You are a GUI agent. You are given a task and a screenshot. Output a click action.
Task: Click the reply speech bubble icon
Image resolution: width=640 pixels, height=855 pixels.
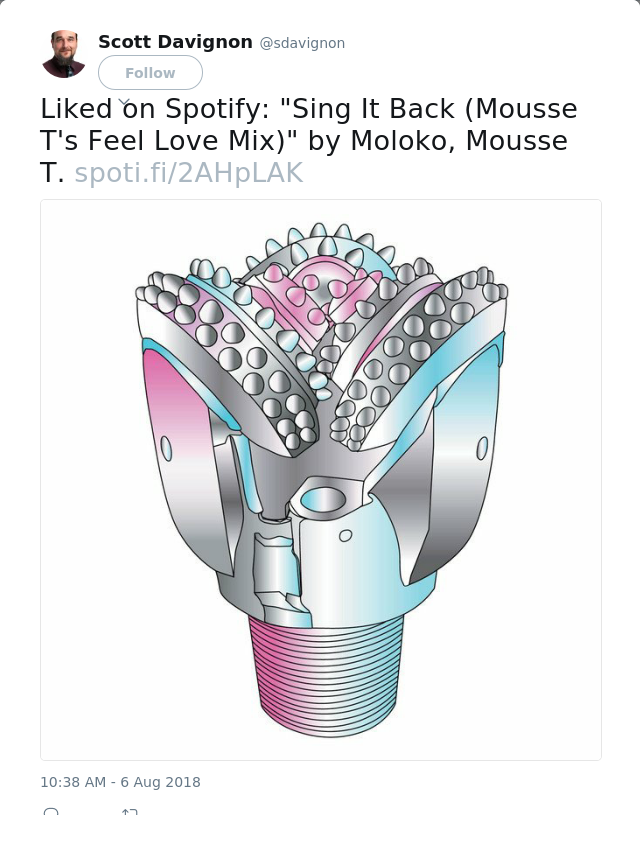(x=51, y=811)
